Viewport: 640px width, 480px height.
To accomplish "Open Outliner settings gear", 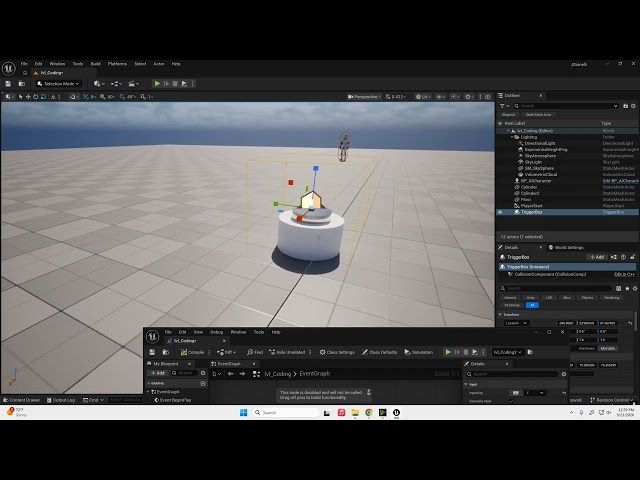I will [633, 106].
